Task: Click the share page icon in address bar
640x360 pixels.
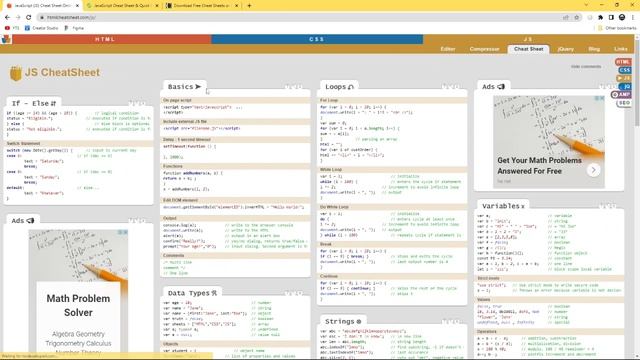Action: coord(566,18)
